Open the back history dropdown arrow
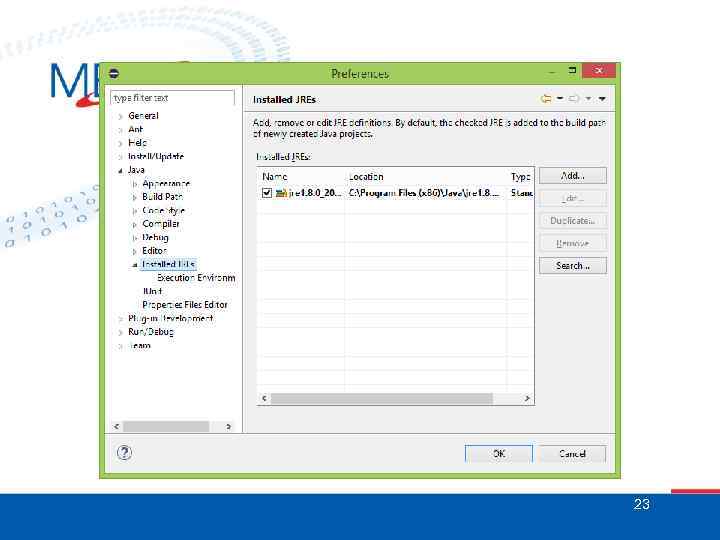 tap(560, 98)
